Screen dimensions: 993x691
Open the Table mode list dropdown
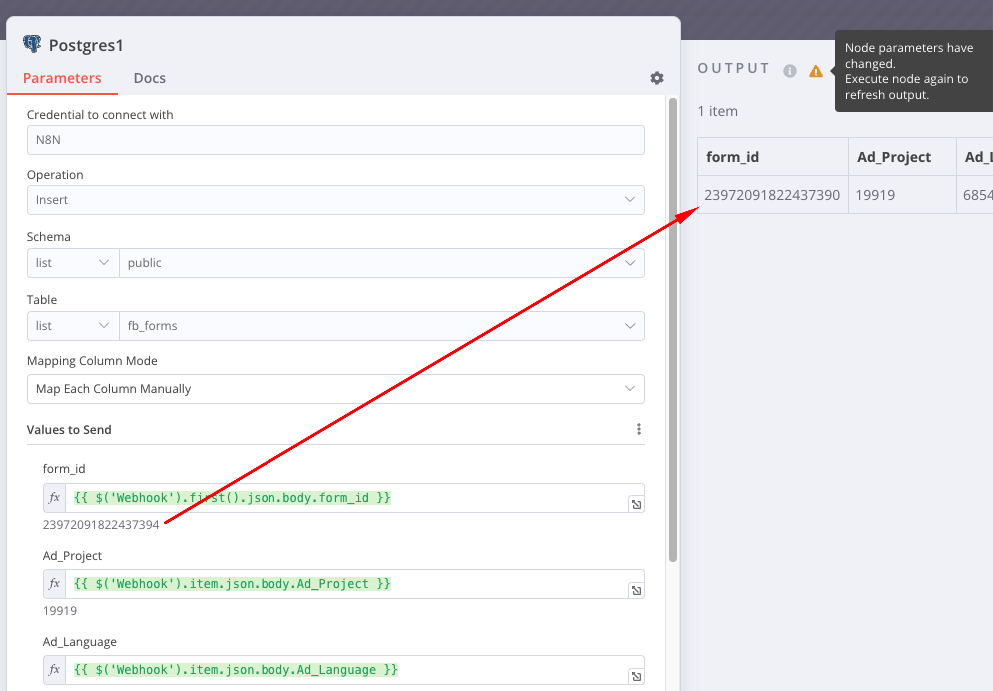(73, 326)
